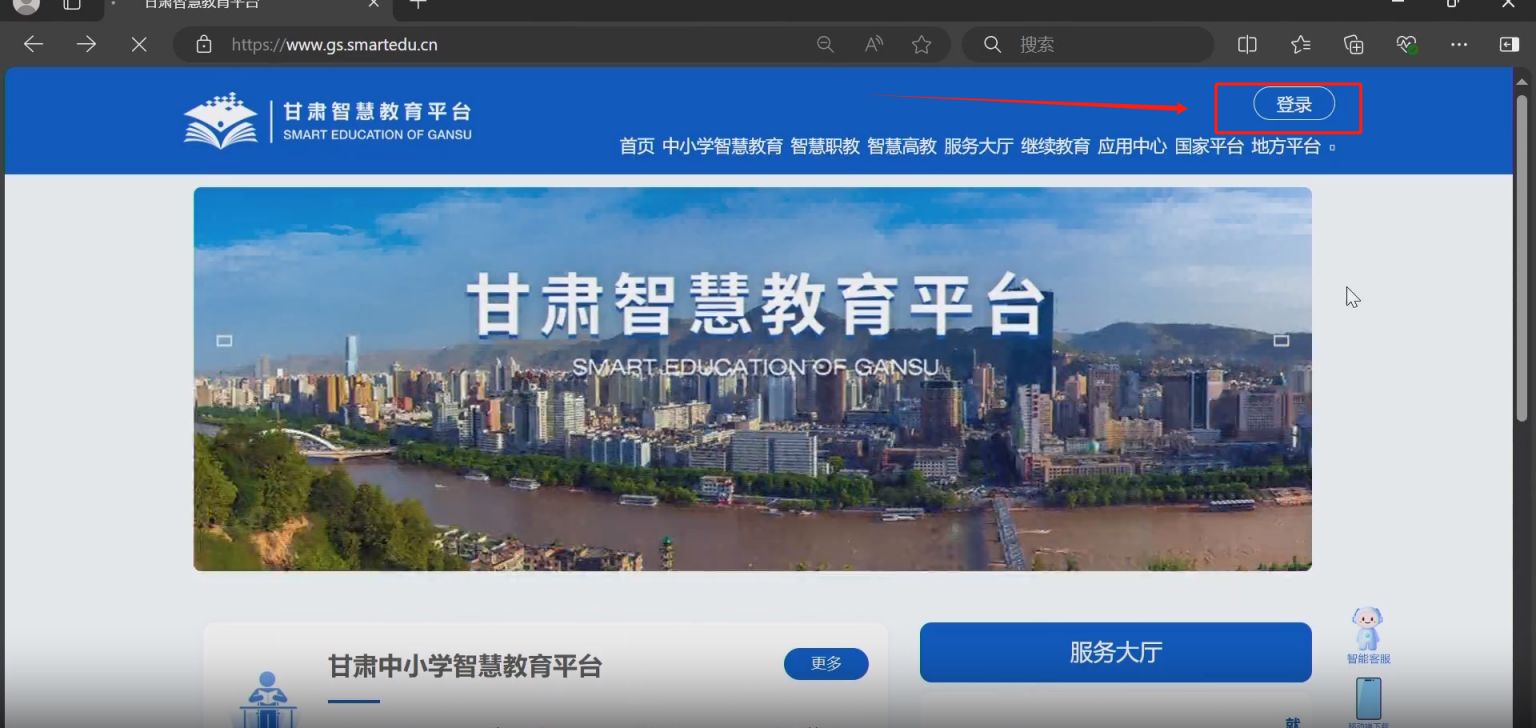Open Read Aloud from address bar
This screenshot has width=1536, height=728.
click(874, 44)
